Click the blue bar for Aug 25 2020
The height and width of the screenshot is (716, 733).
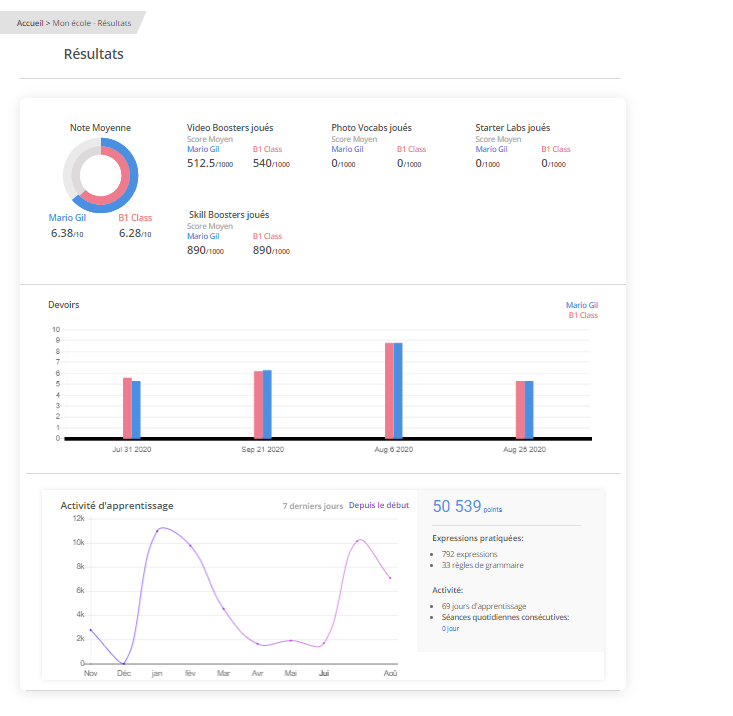coord(529,410)
